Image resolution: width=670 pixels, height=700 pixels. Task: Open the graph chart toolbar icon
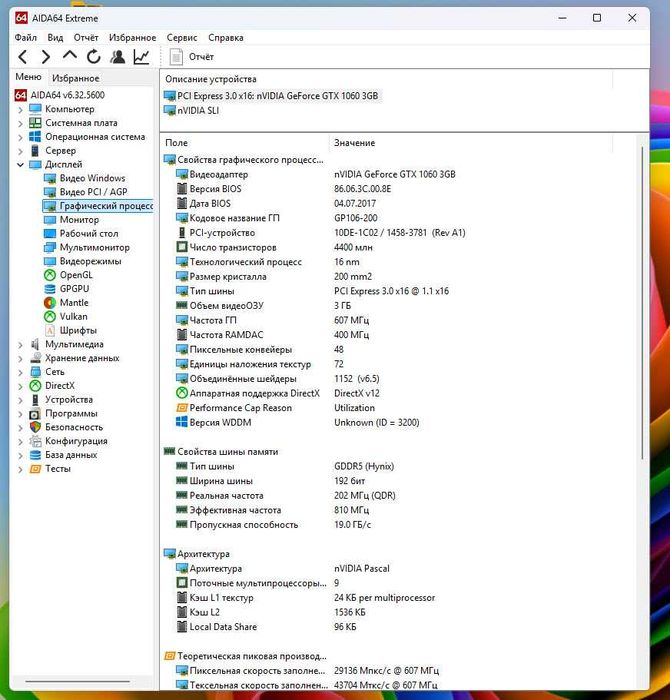(141, 57)
